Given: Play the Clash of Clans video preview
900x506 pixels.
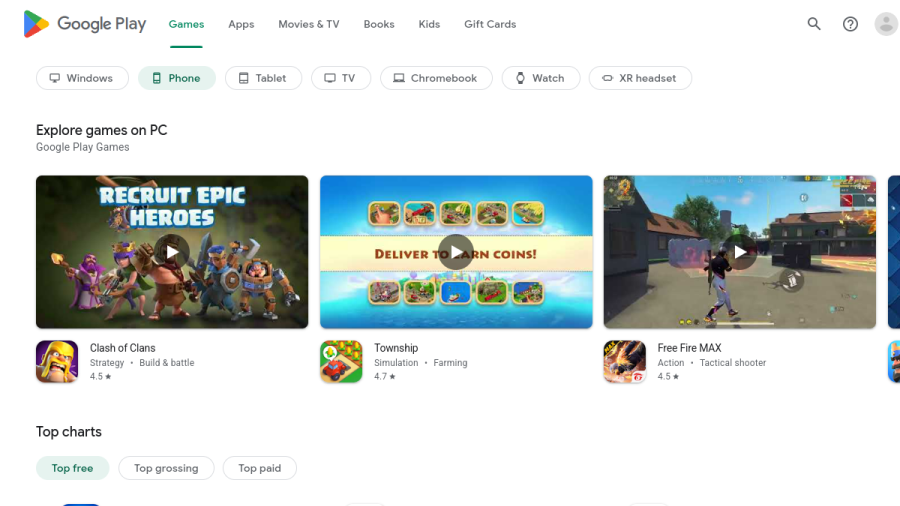Looking at the screenshot, I should pyautogui.click(x=172, y=252).
